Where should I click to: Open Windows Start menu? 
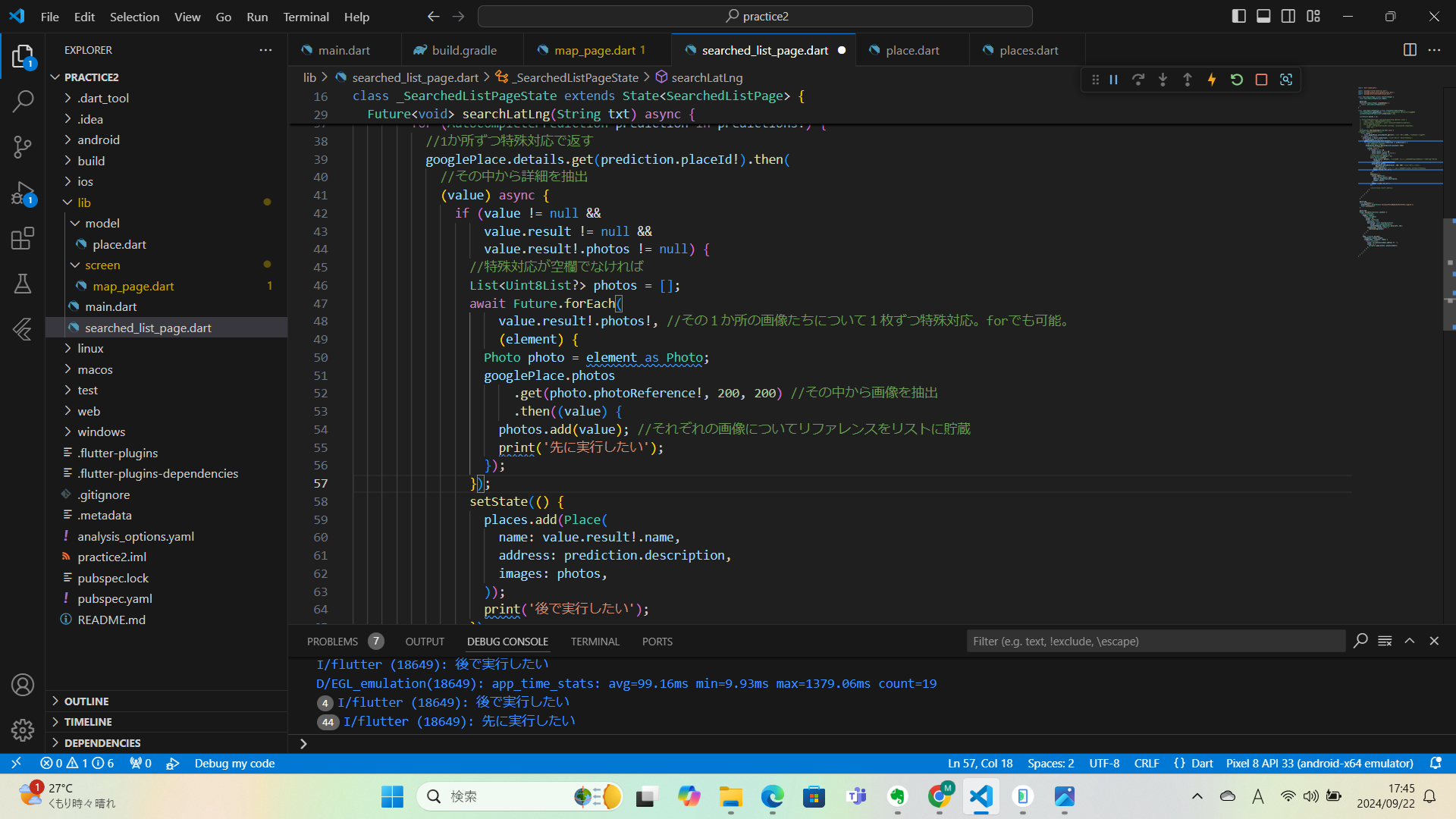pyautogui.click(x=392, y=796)
